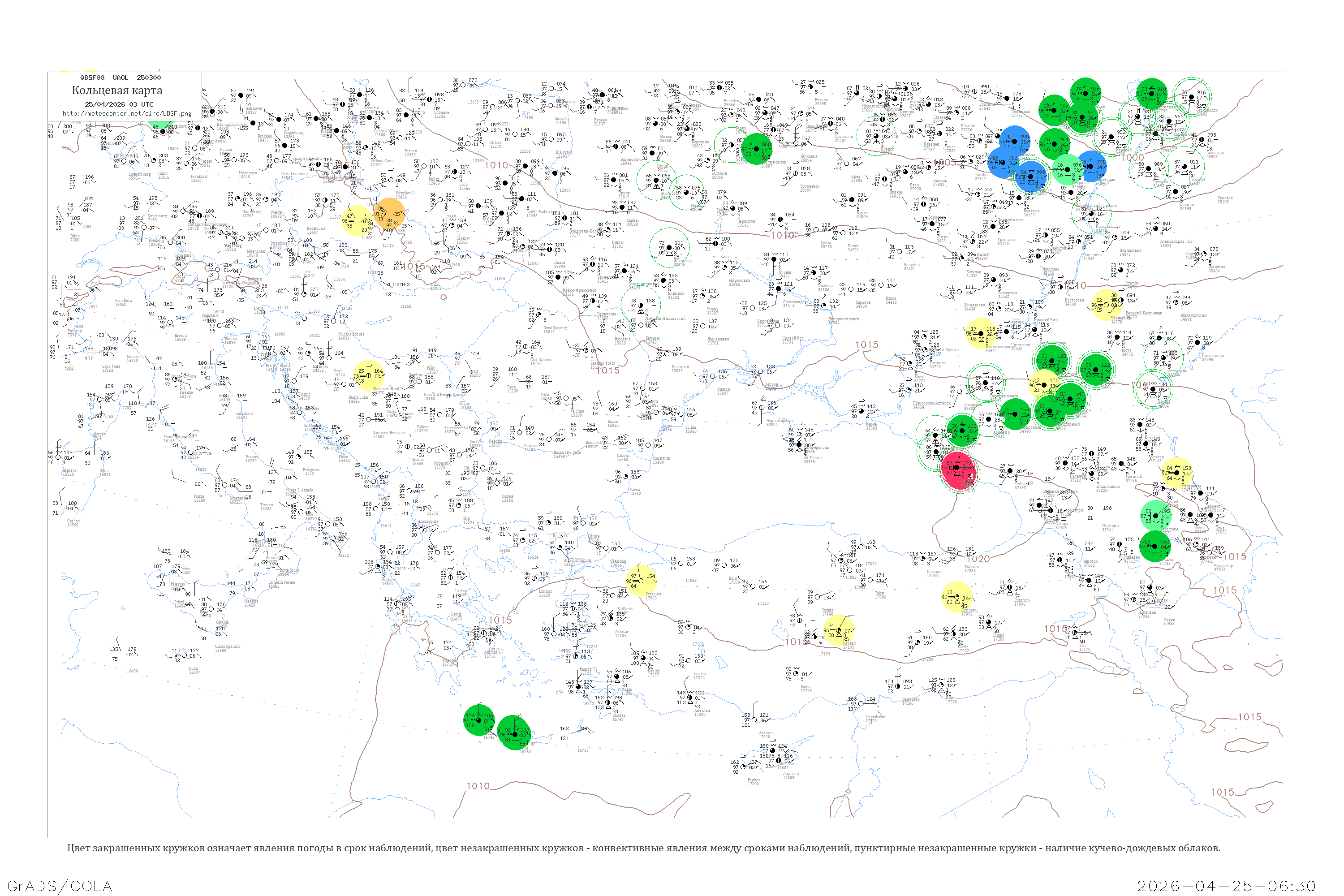Select the 25/04/2026 03 UTC date label
Viewport: 1344px width, 896px height.
click(120, 104)
